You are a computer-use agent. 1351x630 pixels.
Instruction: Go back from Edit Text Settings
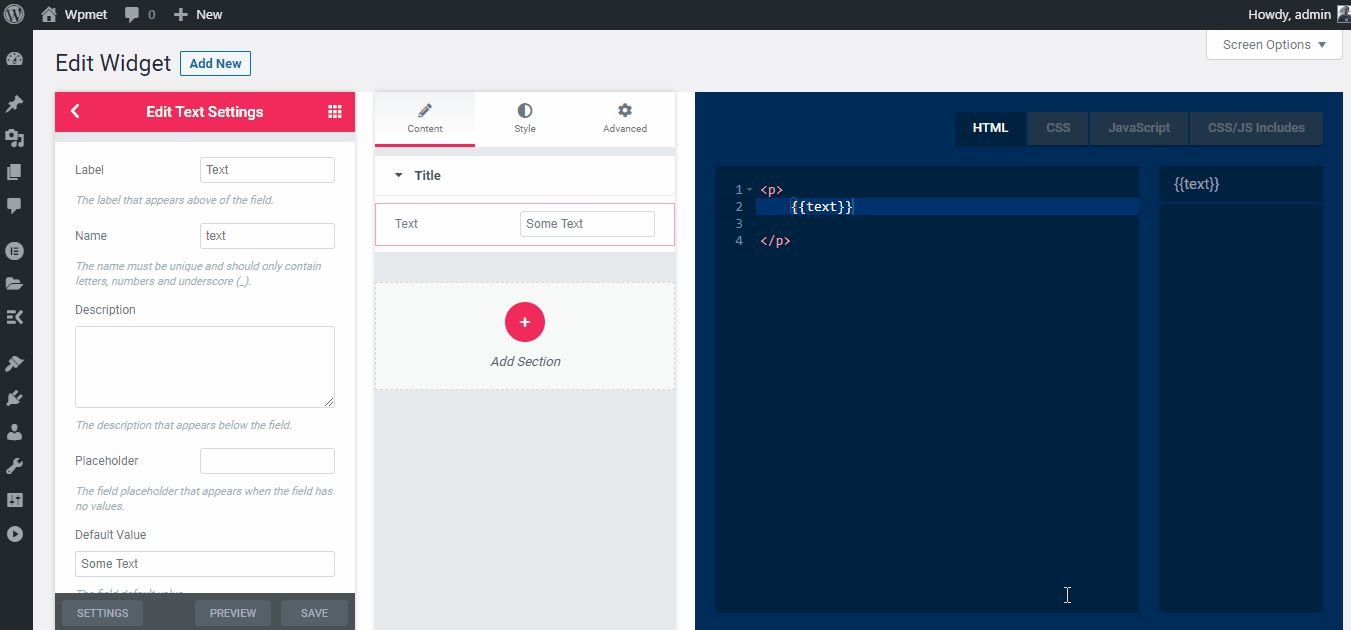coord(75,112)
